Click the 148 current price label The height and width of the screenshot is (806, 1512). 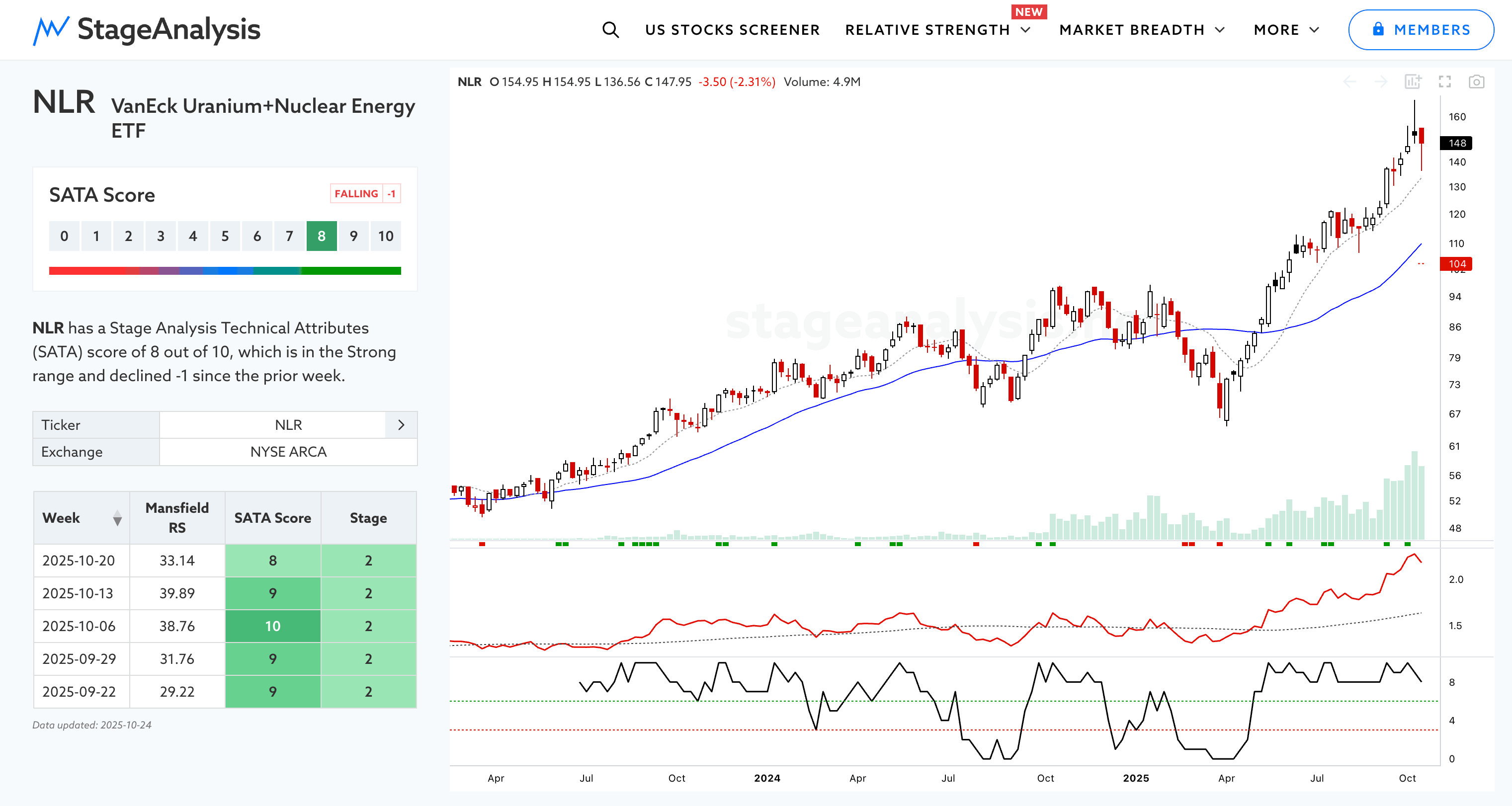click(1456, 143)
